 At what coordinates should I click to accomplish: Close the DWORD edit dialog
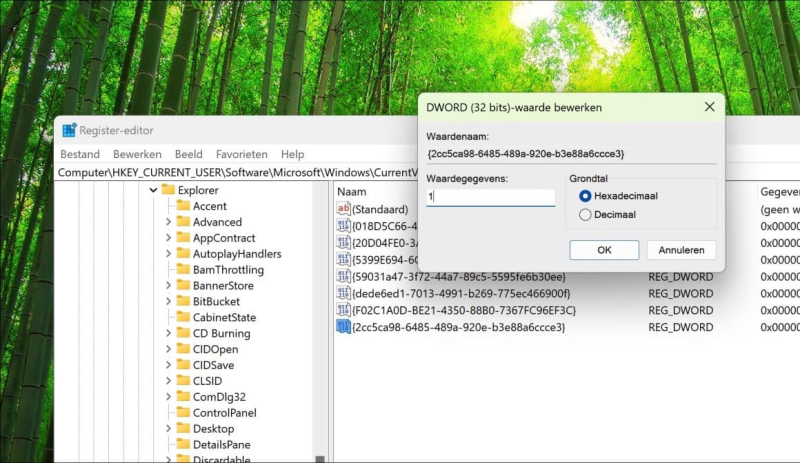(709, 107)
